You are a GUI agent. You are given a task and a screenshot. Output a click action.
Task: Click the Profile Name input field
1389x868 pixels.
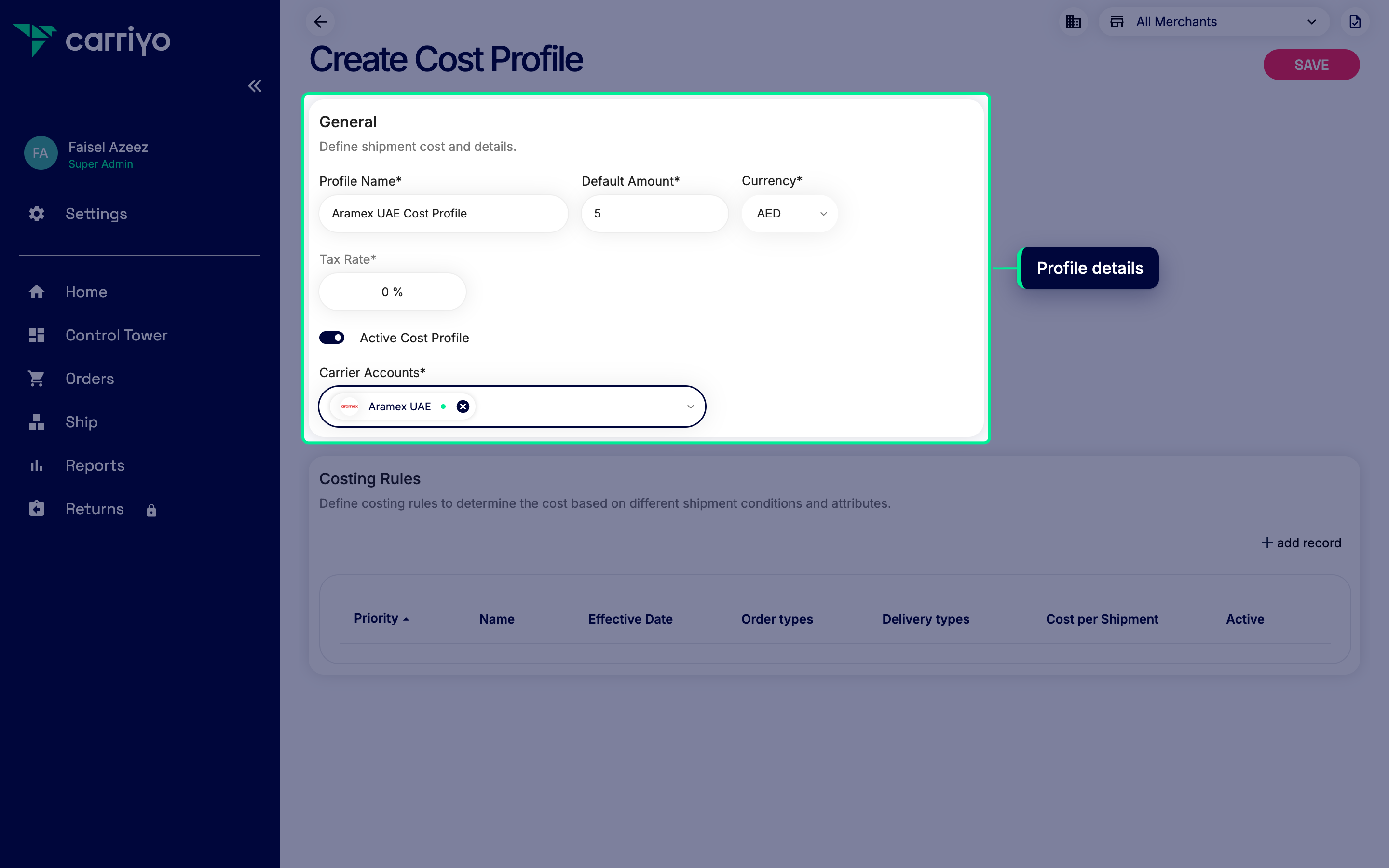tap(443, 214)
